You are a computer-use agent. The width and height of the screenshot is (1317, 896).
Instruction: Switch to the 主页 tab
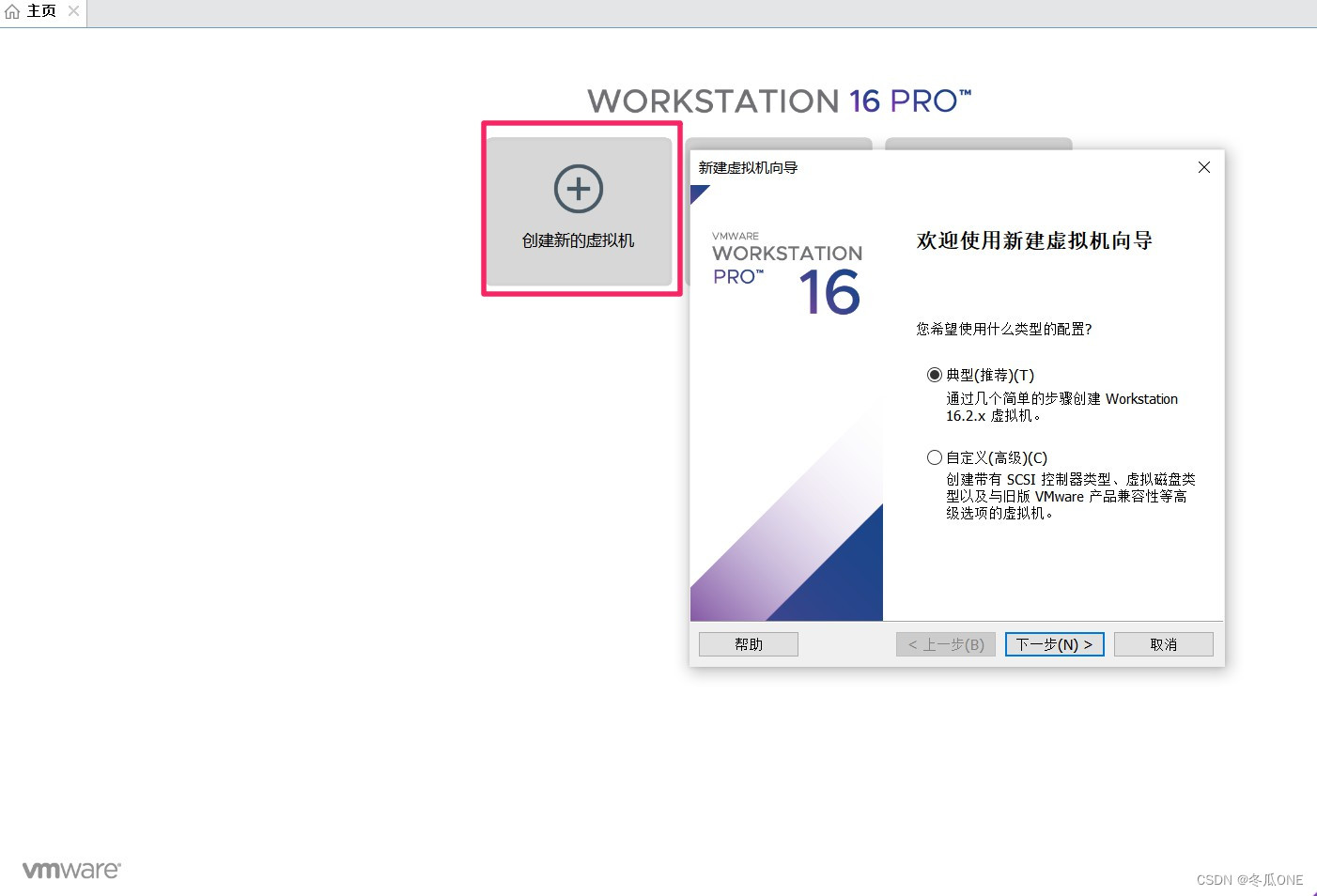click(x=42, y=11)
